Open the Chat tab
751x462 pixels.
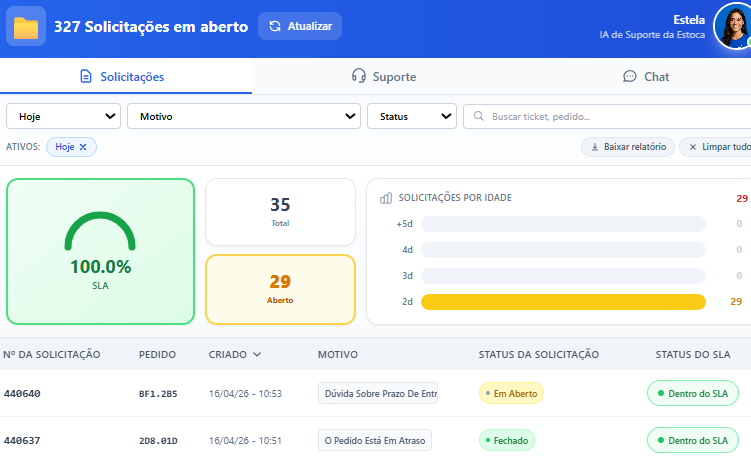click(x=646, y=77)
